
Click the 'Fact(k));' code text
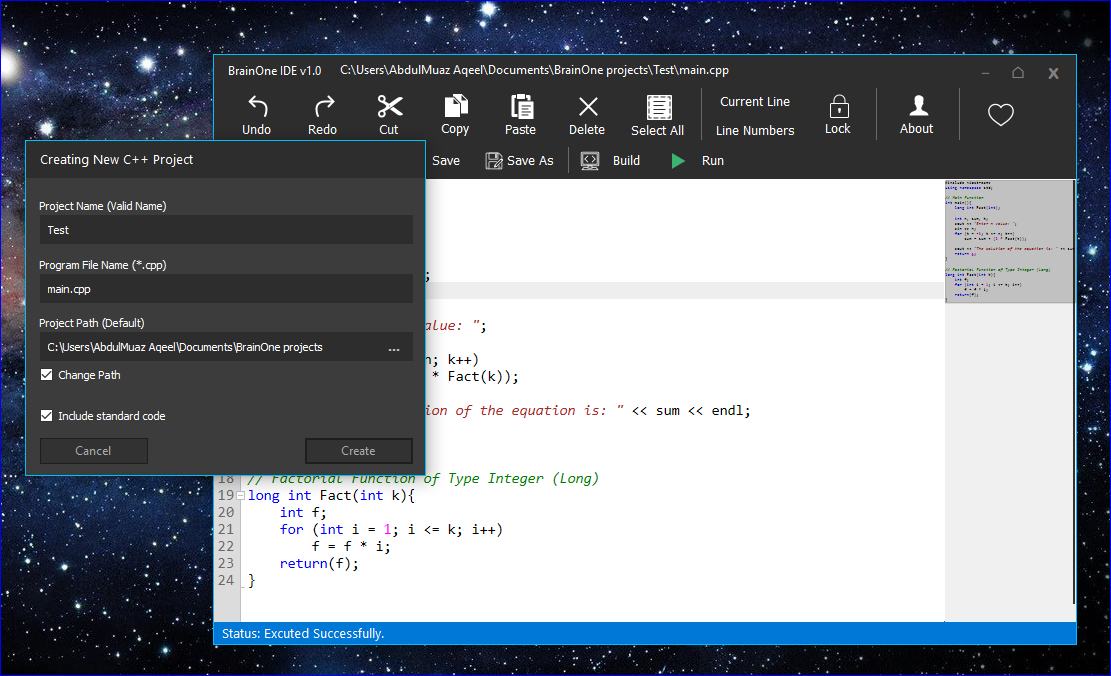tap(483, 376)
